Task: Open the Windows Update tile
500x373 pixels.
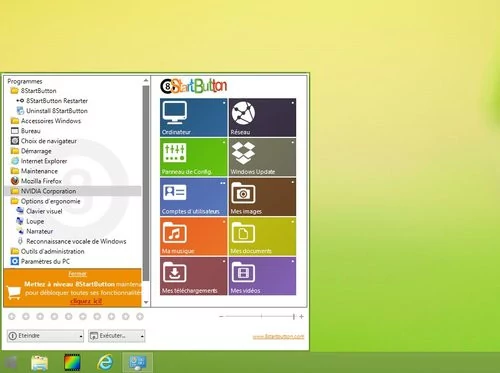Action: tap(262, 157)
